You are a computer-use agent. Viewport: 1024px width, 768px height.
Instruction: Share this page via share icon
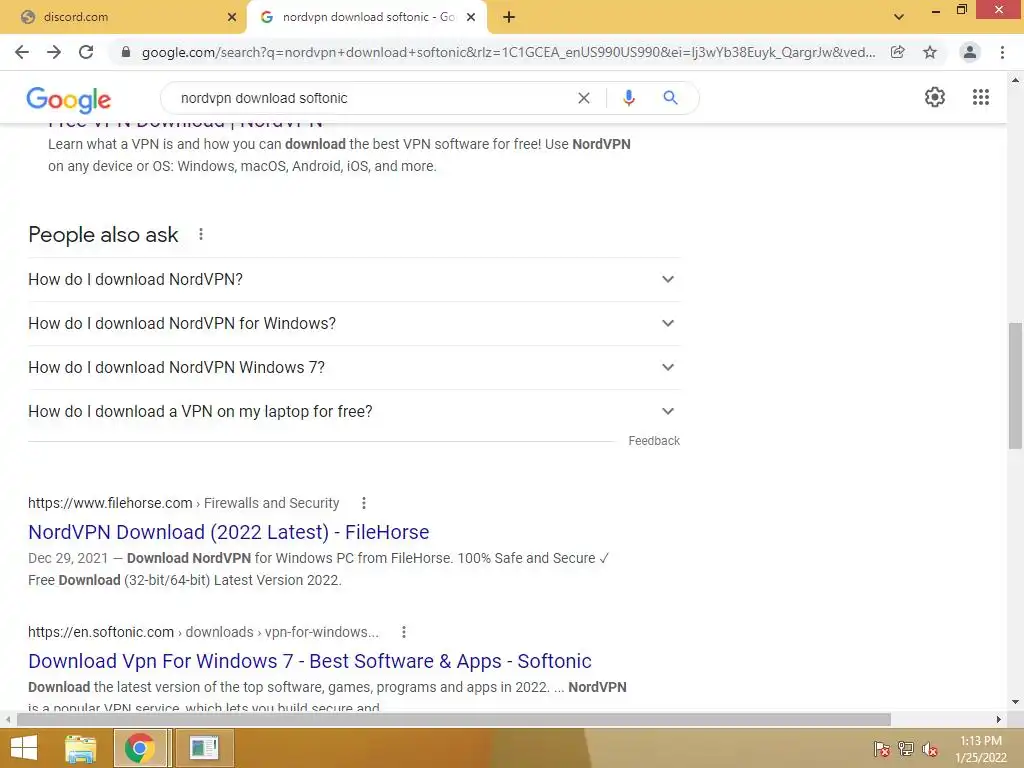(x=898, y=52)
